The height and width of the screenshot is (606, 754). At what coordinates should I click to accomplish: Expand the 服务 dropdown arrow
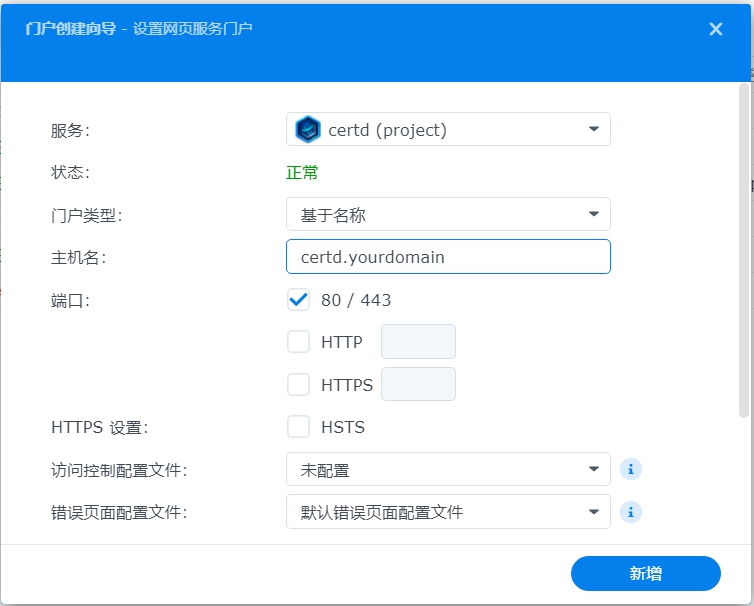(x=593, y=130)
